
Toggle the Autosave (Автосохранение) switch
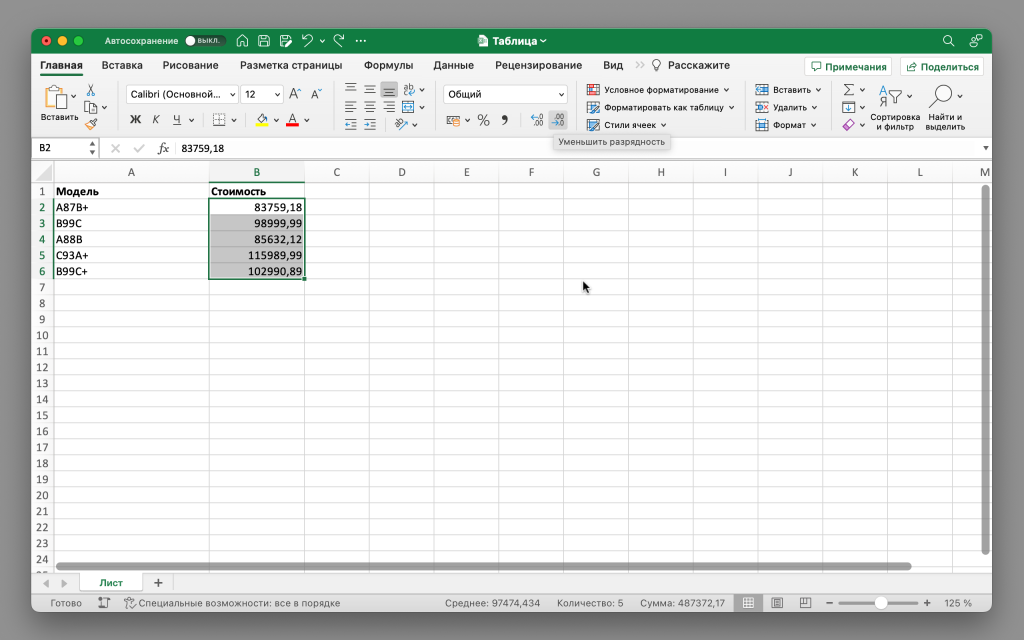pos(204,40)
